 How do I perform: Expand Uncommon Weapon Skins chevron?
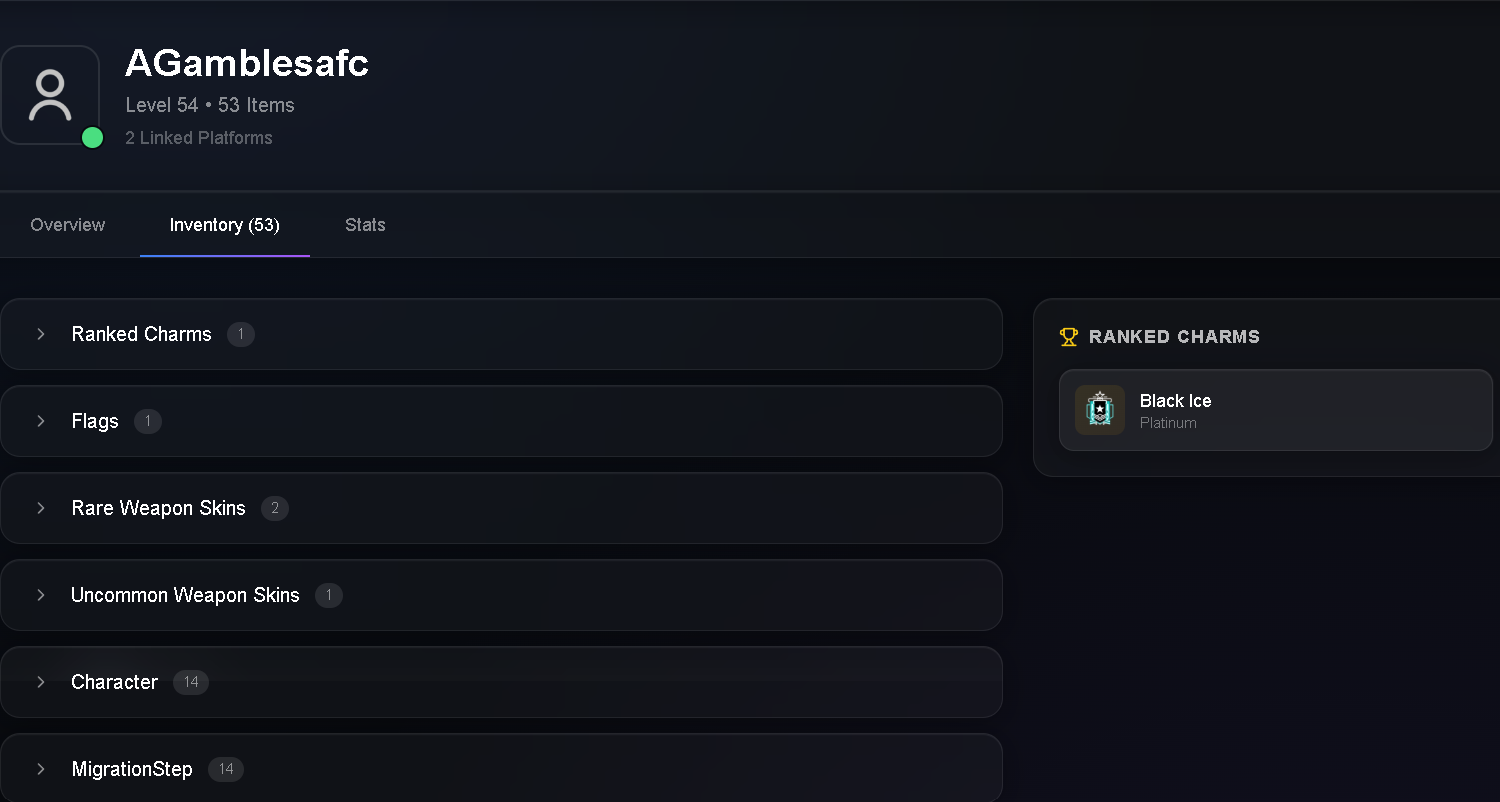coord(41,595)
